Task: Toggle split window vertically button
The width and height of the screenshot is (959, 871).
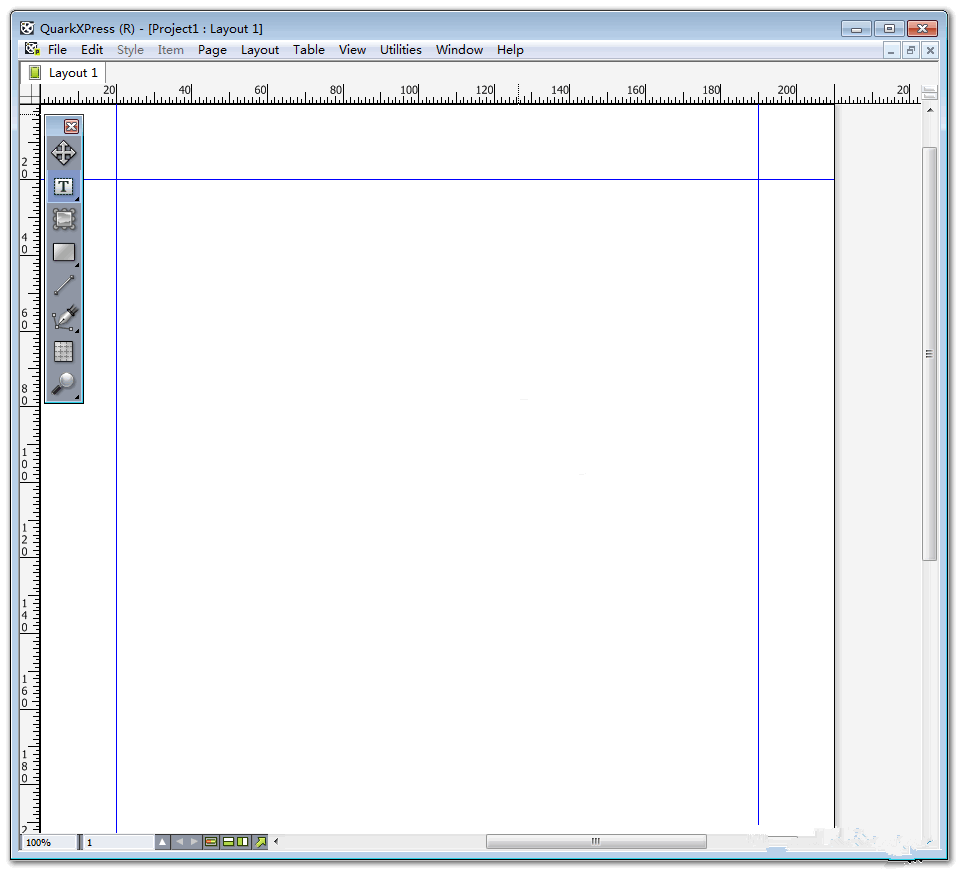Action: tap(243, 842)
